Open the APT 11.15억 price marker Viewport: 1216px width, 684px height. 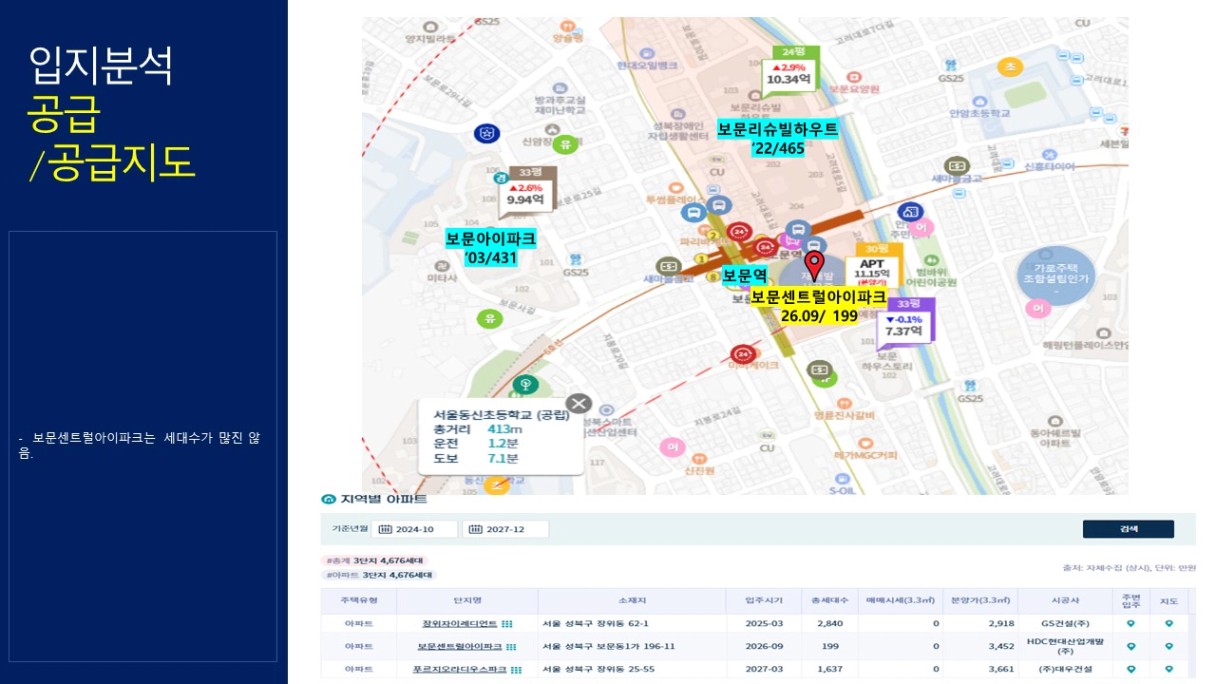click(873, 267)
